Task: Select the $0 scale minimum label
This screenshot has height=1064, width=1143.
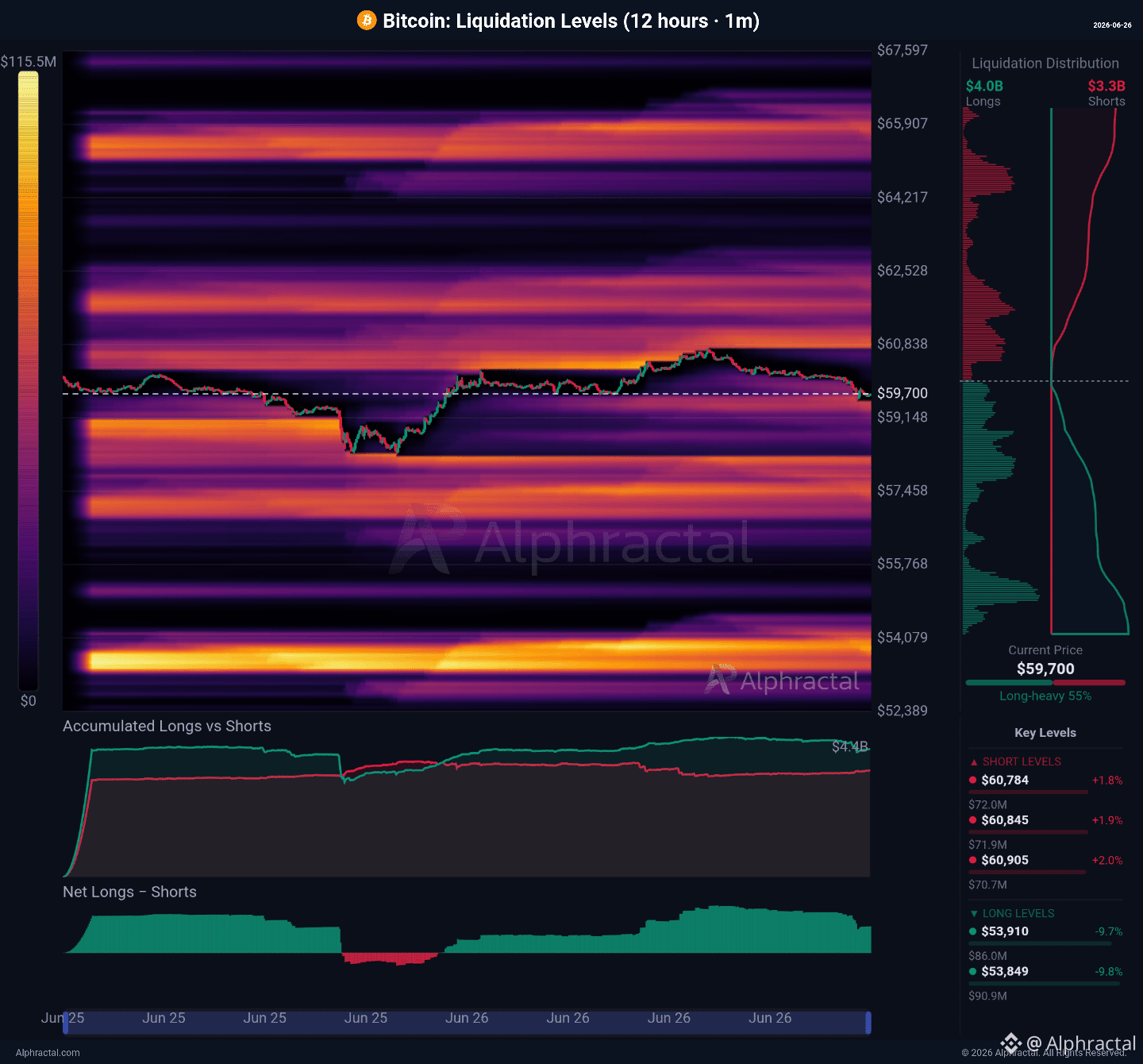Action: [x=28, y=701]
